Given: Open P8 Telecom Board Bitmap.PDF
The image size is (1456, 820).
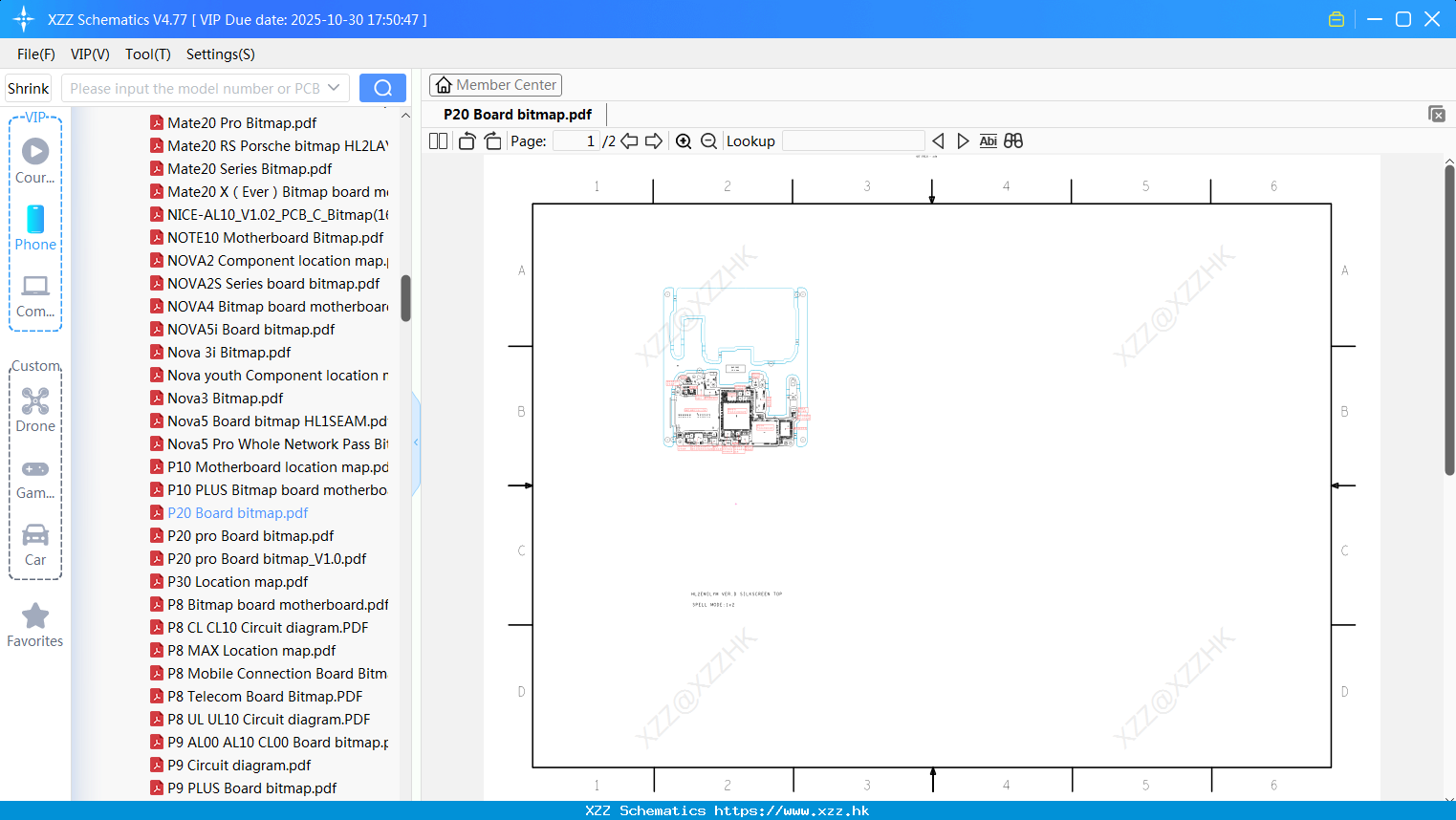Looking at the screenshot, I should pyautogui.click(x=256, y=696).
